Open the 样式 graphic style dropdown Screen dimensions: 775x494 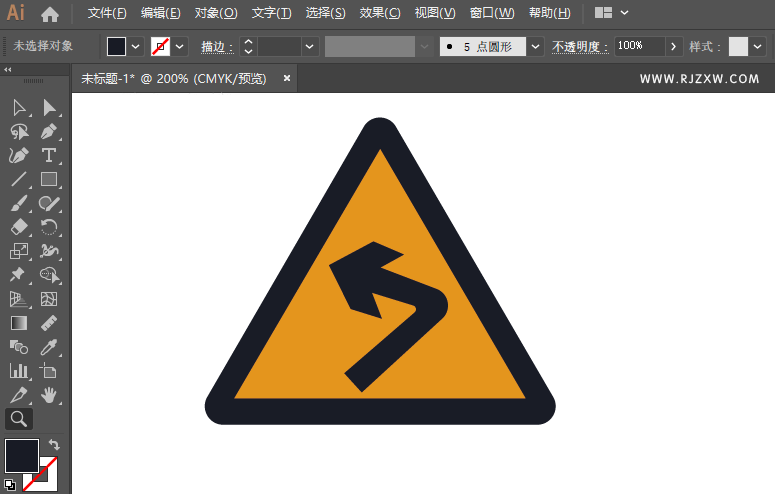(757, 47)
